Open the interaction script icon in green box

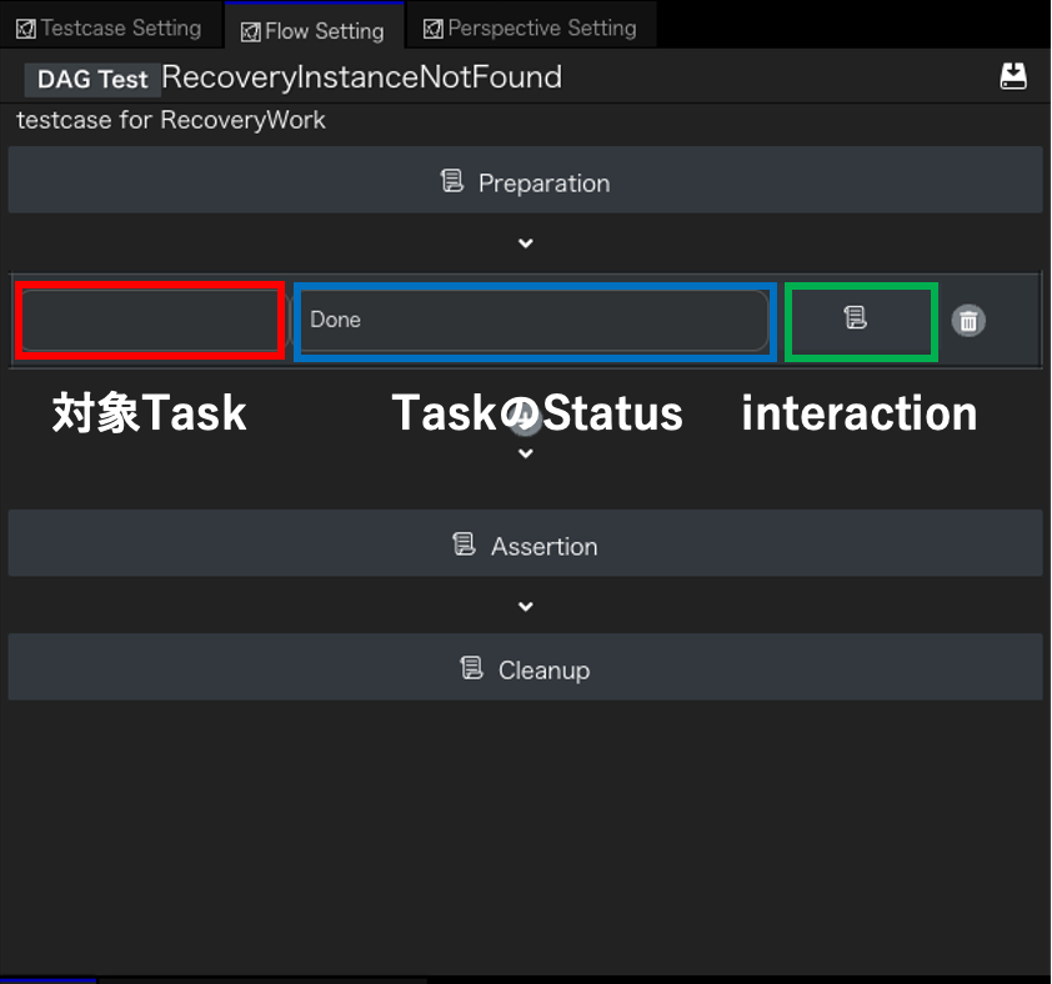click(x=856, y=318)
